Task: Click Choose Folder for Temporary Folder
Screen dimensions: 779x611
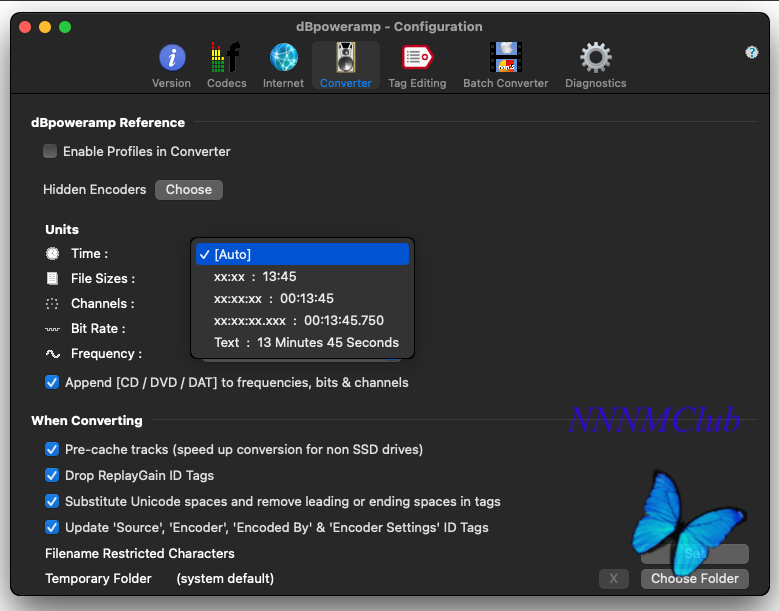Action: [x=695, y=579]
